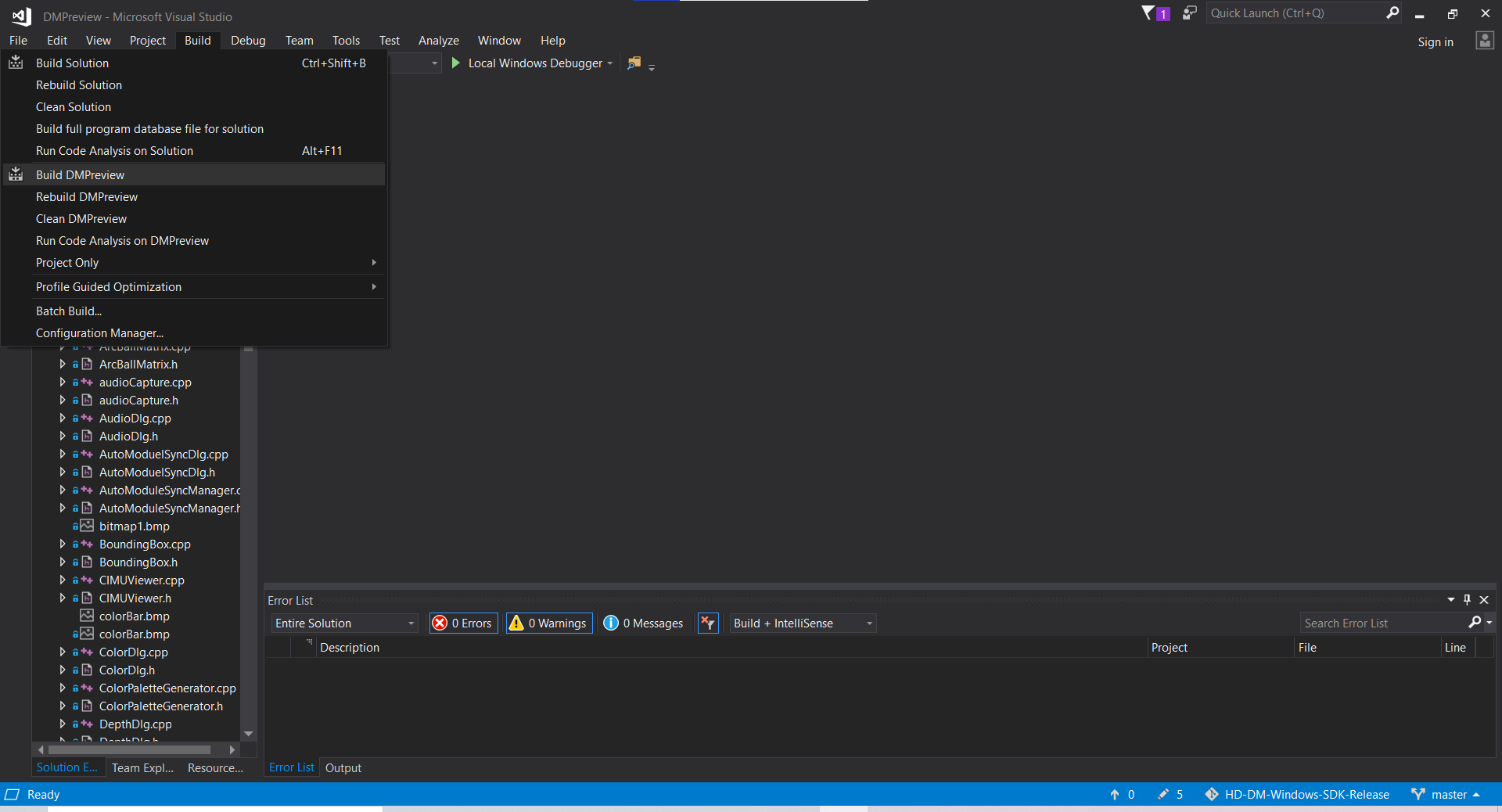Screen dimensions: 1502x812
Task: Run Batch Build from the Build menu
Action: pos(69,311)
